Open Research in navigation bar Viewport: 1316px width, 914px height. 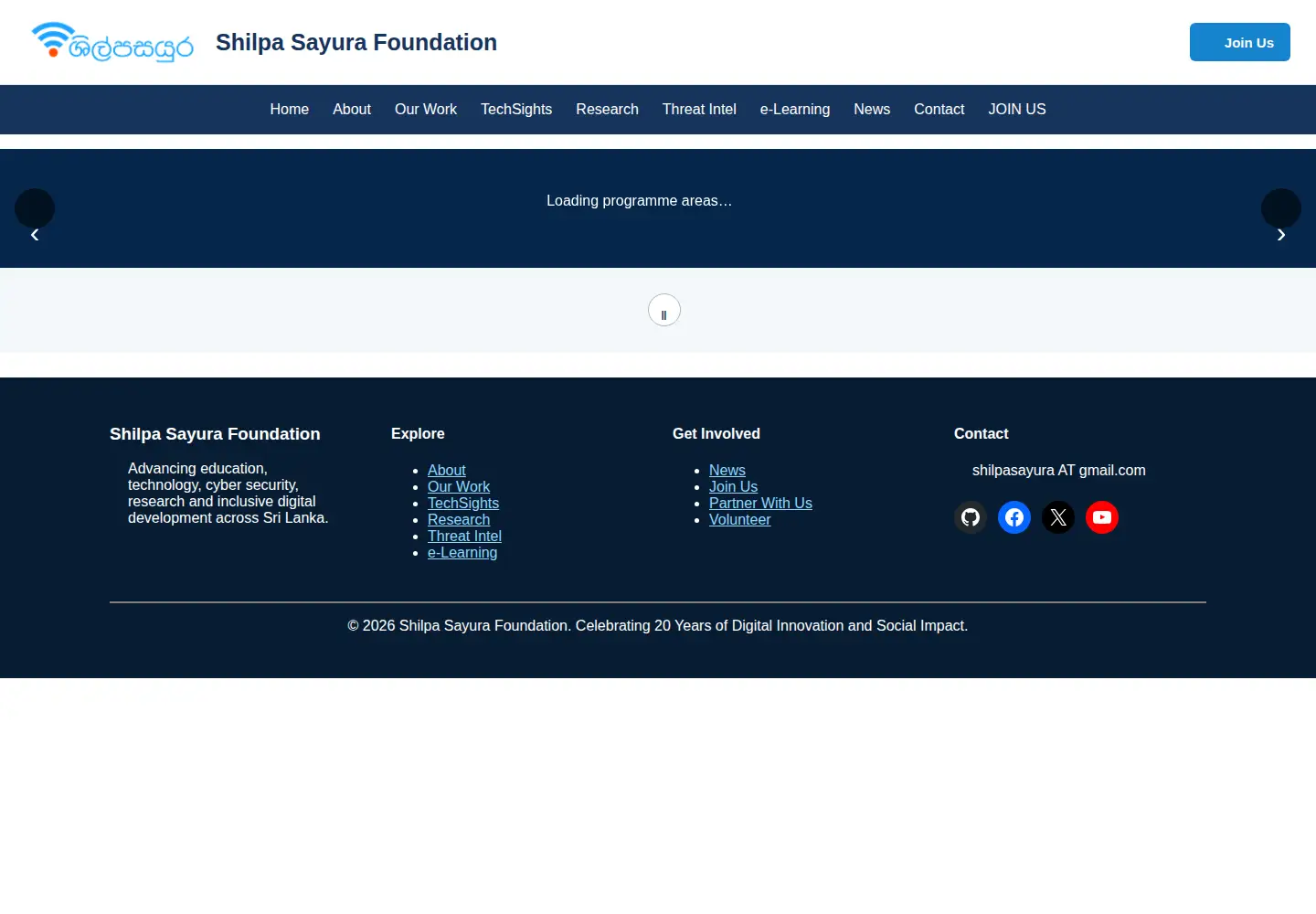[x=607, y=110]
